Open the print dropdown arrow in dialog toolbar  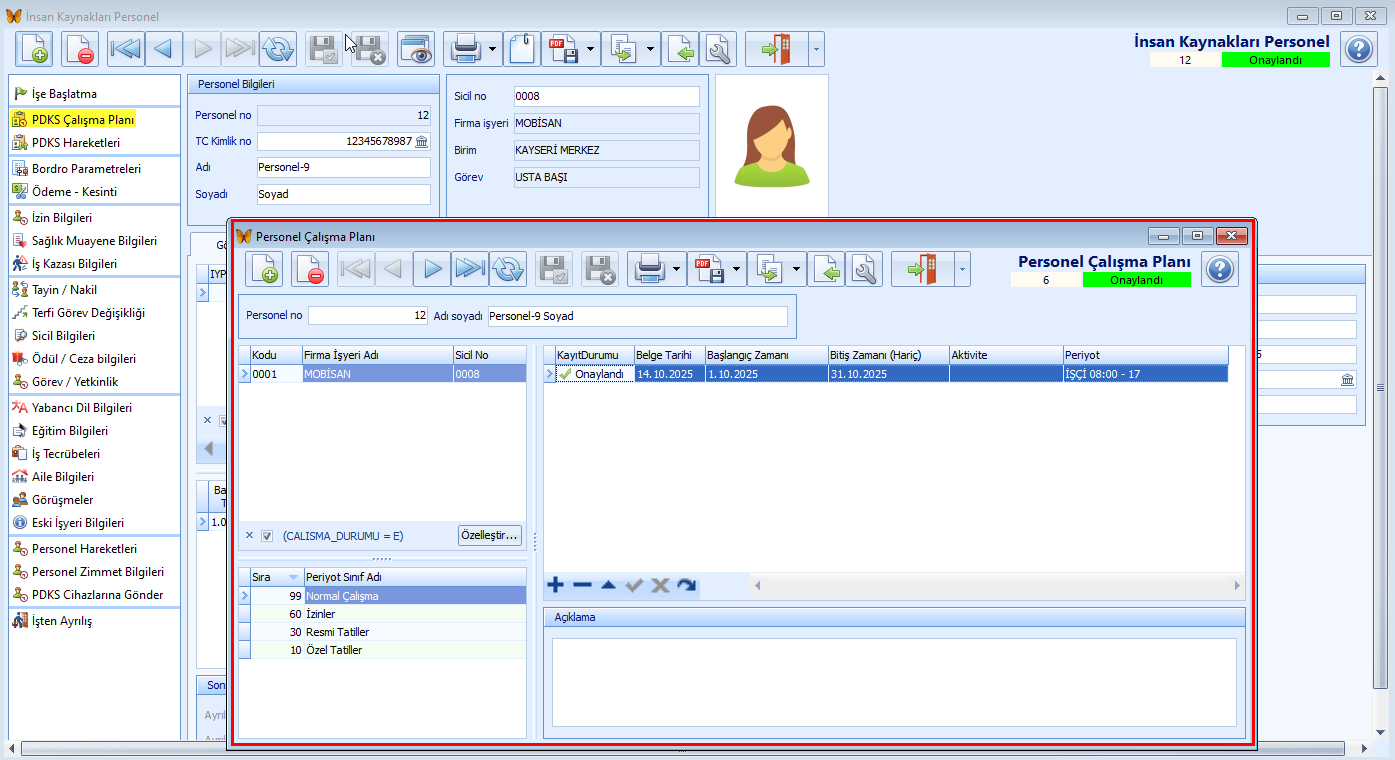(677, 269)
